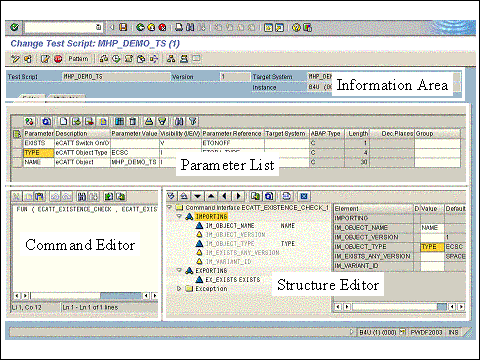Click the EXISTS parameter cell

coord(38,143)
